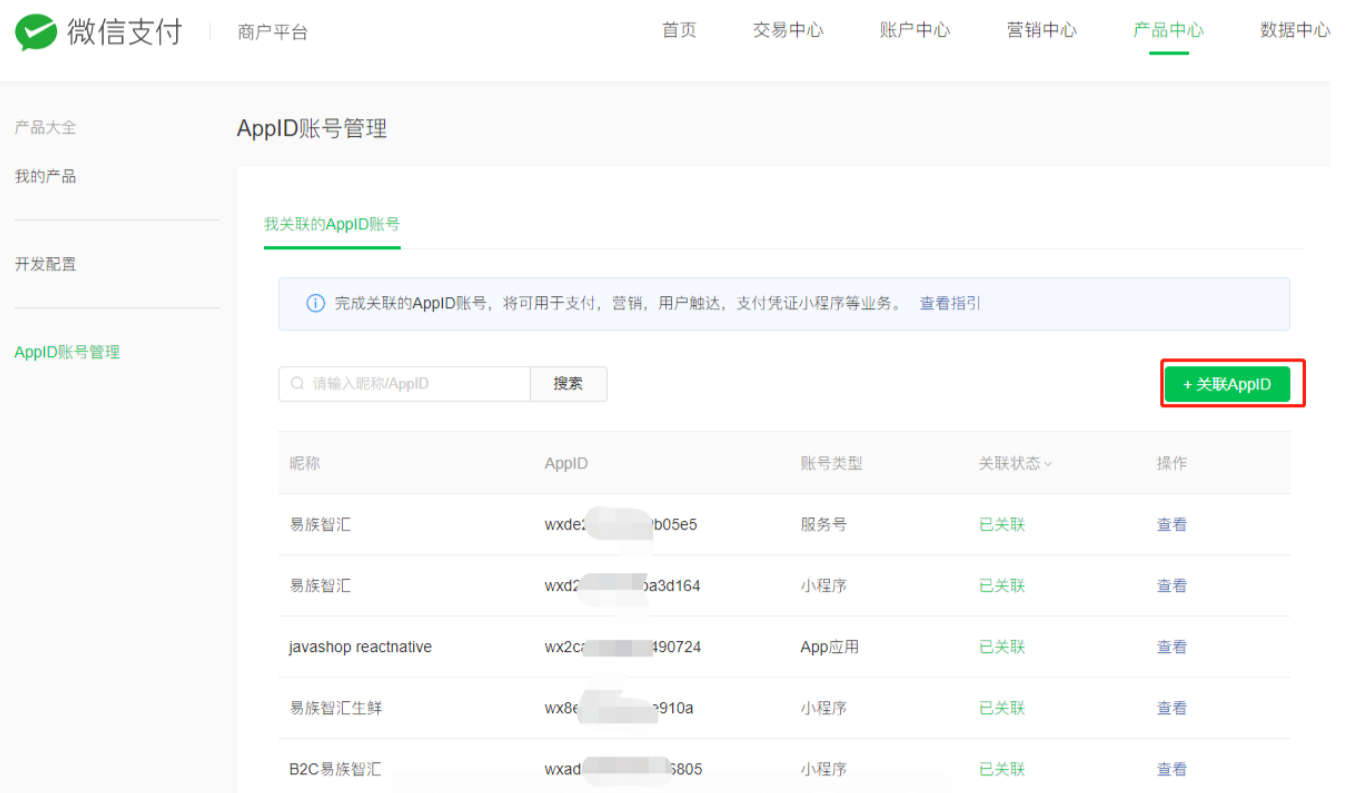
Task: Click 查看 for the B2C易族智汇 row
Action: click(1172, 769)
